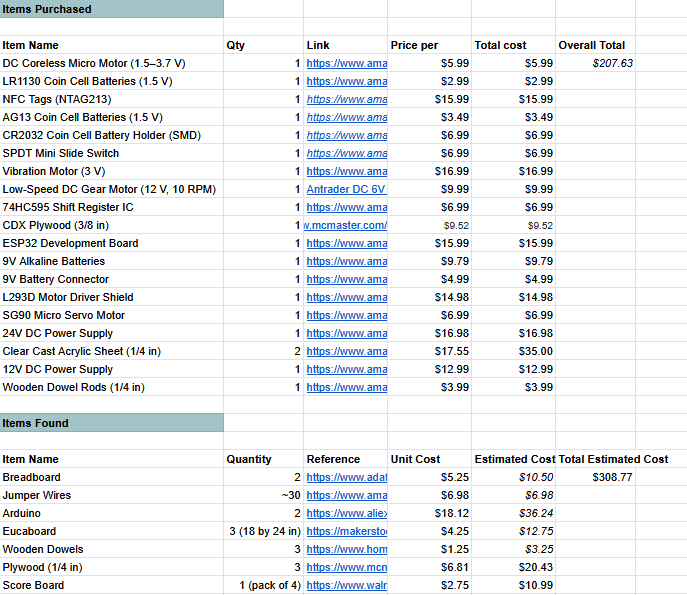Open the Home Depot link for Wooden Dowels
The image size is (687, 595).
point(346,549)
